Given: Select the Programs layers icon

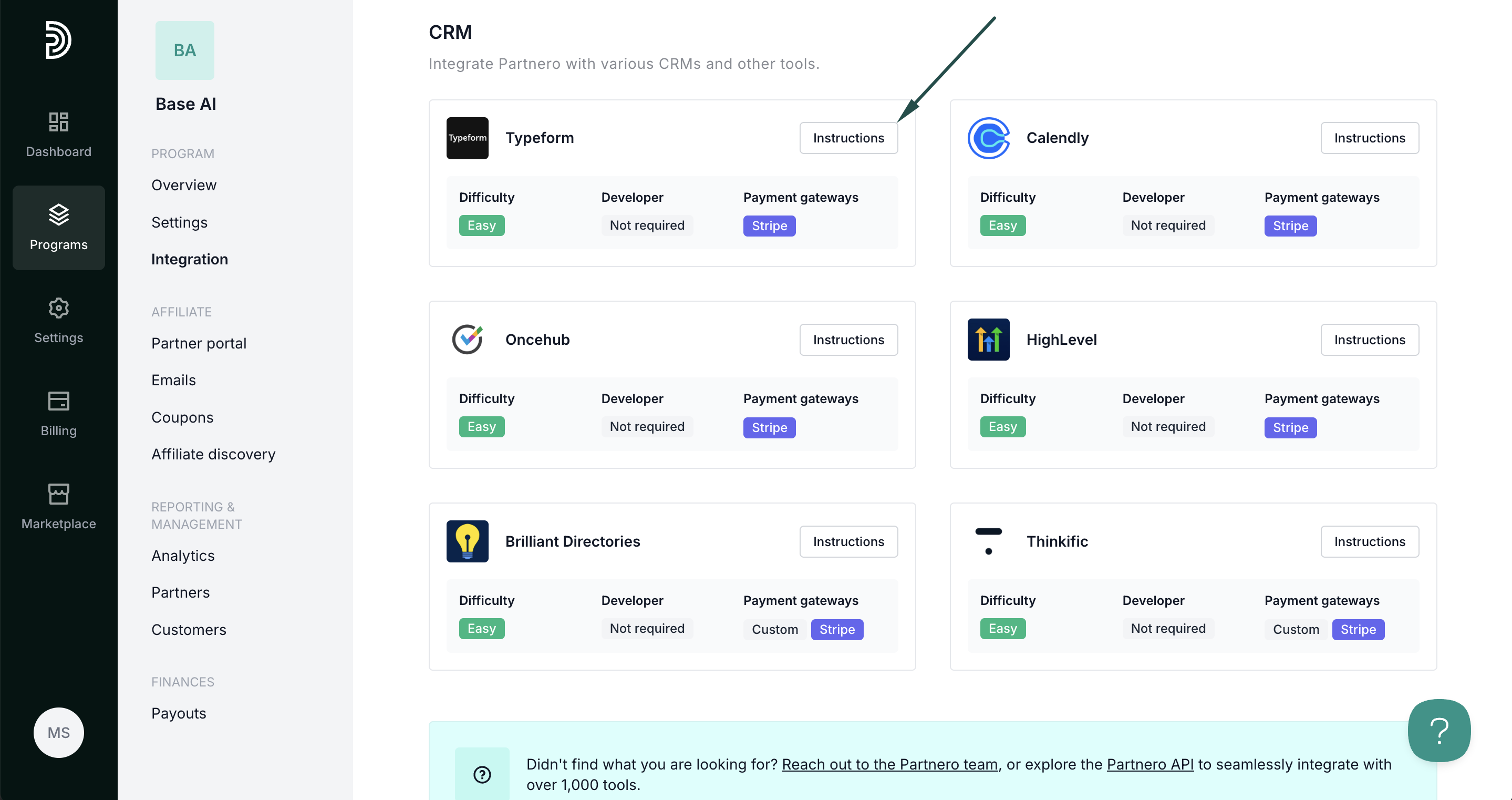Looking at the screenshot, I should point(58,214).
